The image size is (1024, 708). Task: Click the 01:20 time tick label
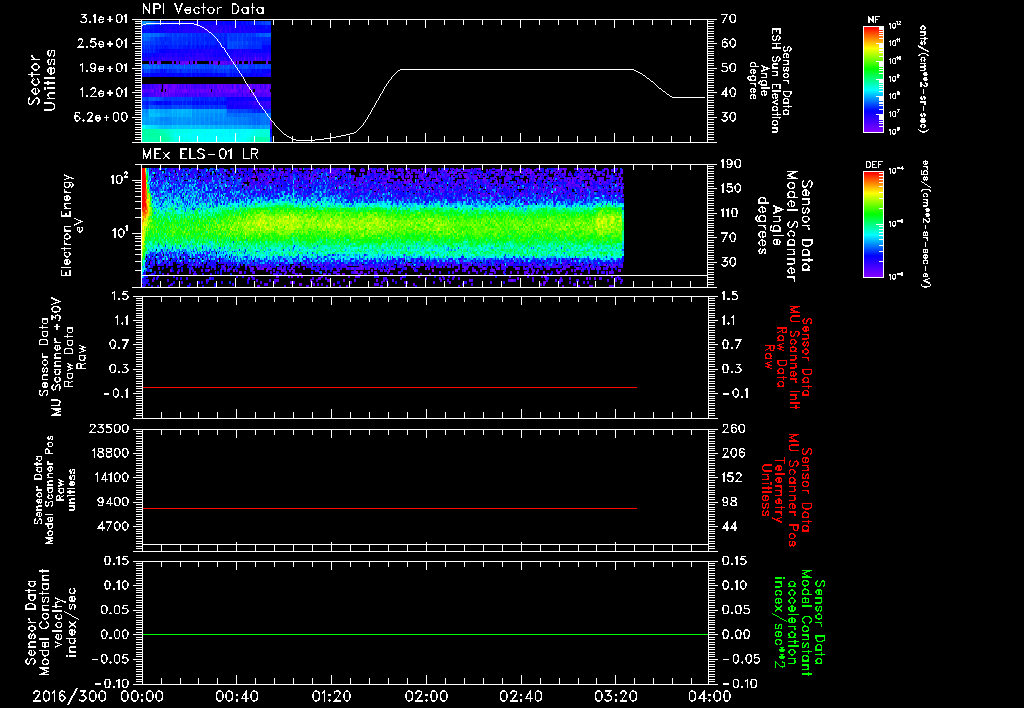coord(331,696)
